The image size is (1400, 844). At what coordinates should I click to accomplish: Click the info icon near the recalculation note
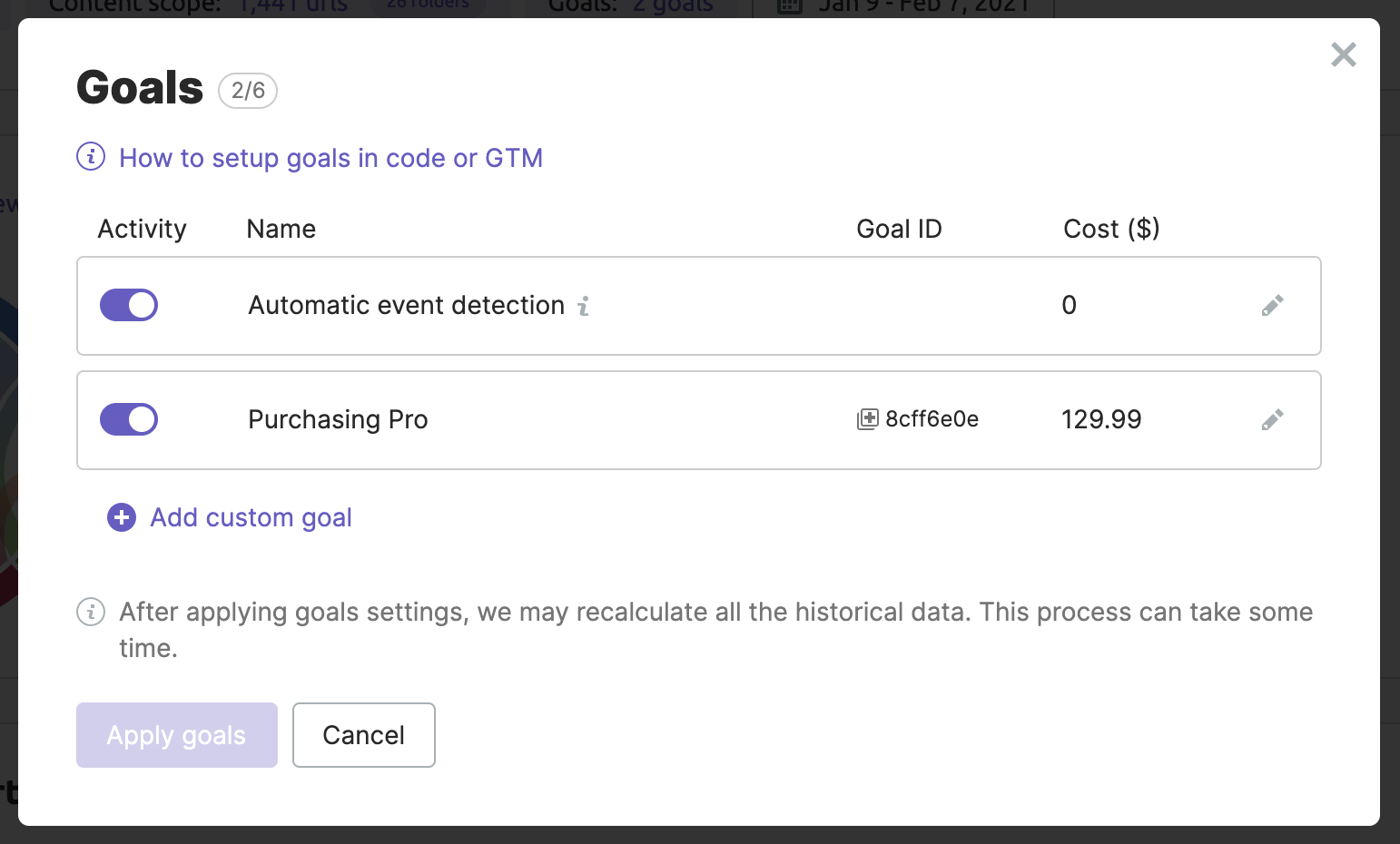click(x=90, y=613)
